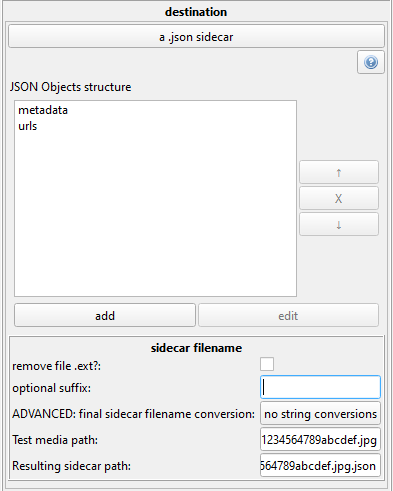Click the 'destination' panel title
The height and width of the screenshot is (491, 393).
tap(196, 12)
